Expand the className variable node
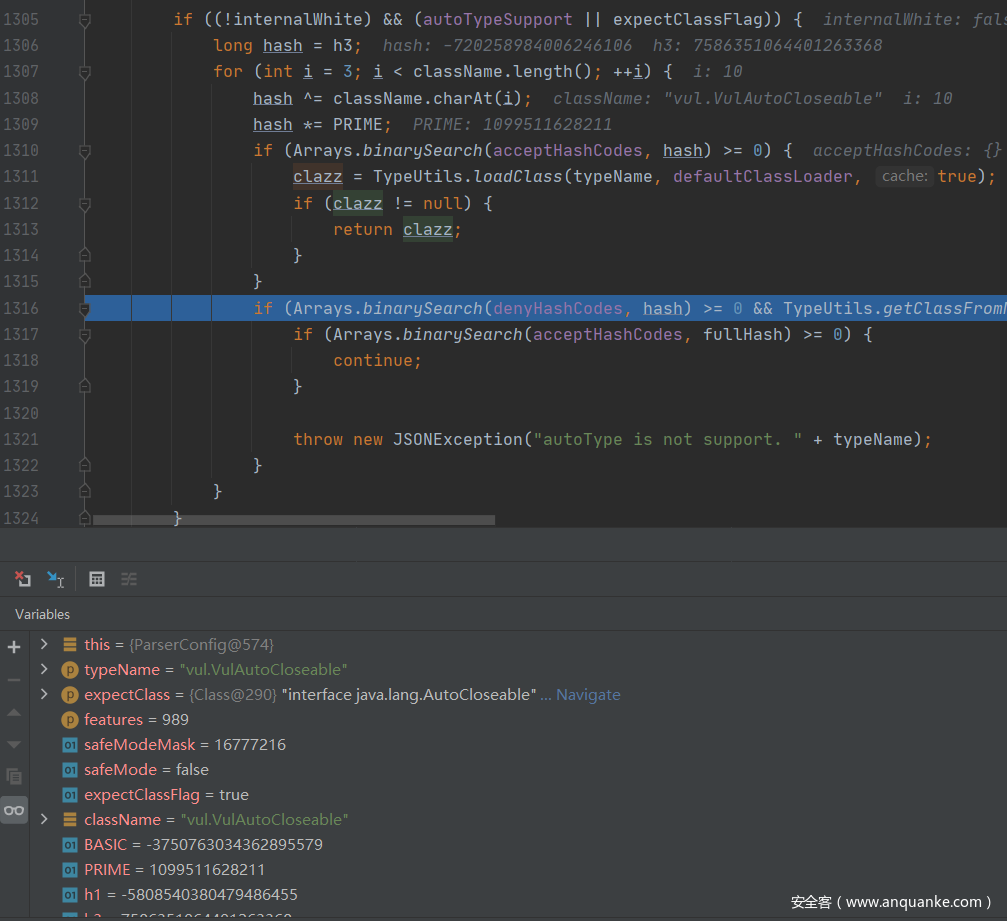The image size is (1007, 921). (44, 819)
